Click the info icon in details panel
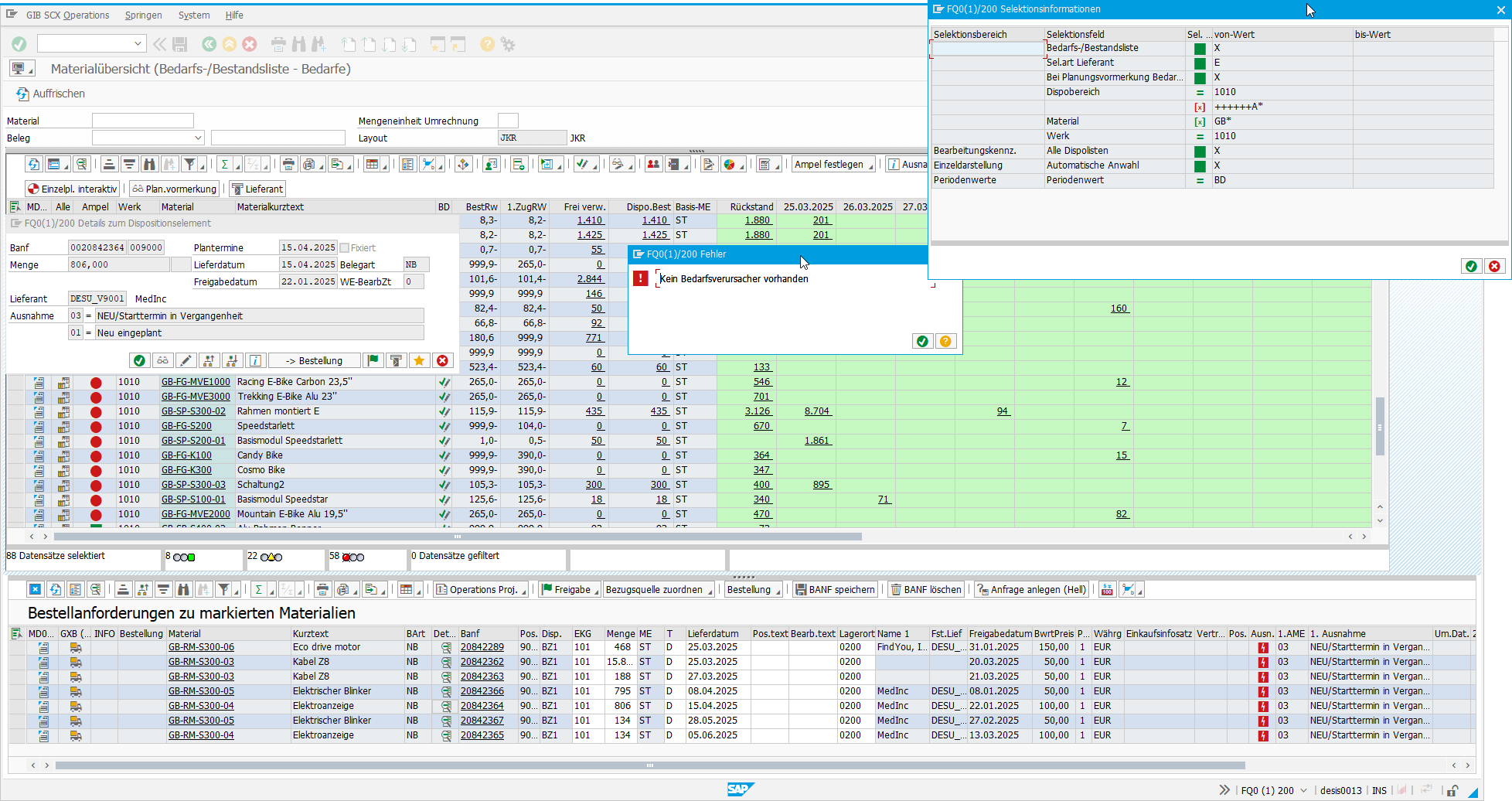Viewport: 1512px width, 801px height. coord(255,361)
